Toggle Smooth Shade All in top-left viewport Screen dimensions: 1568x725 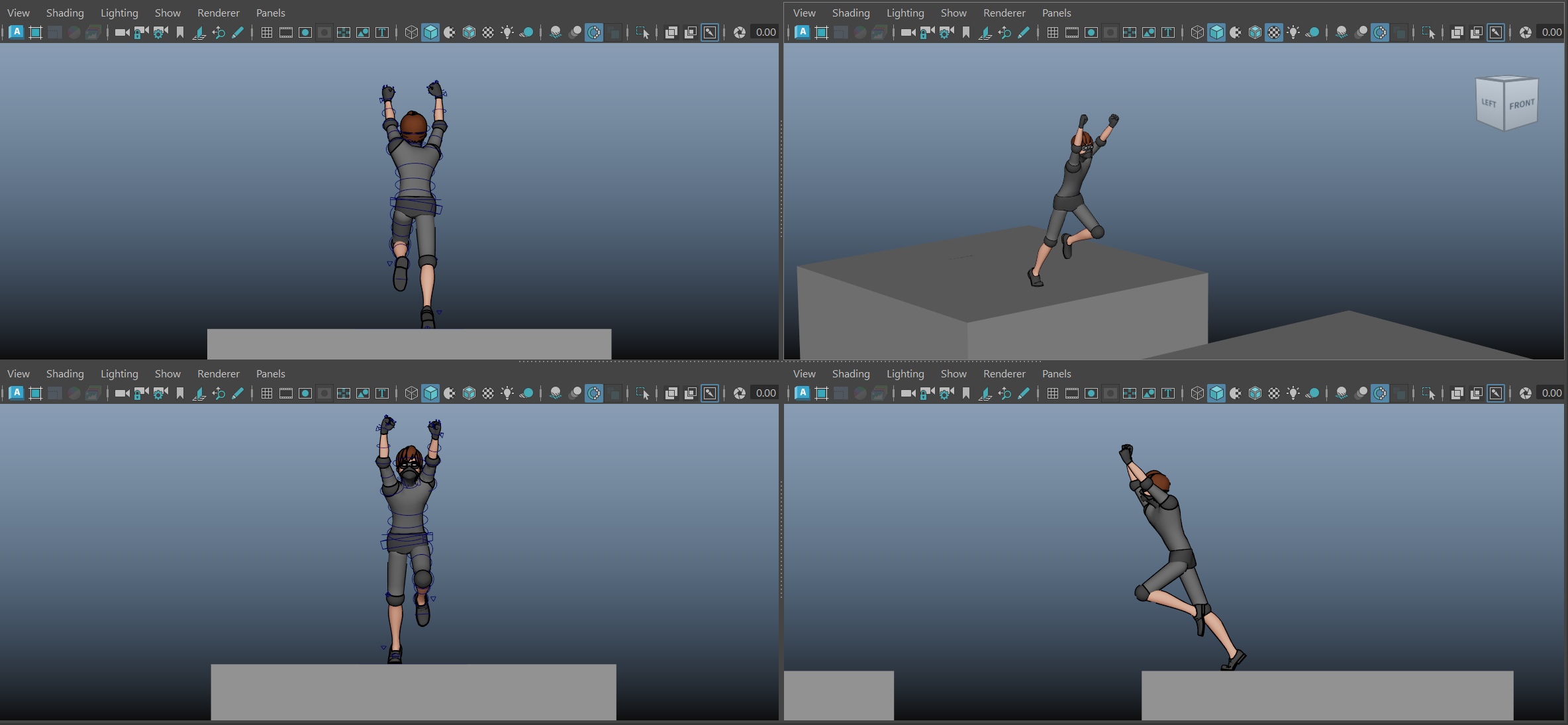click(430, 32)
